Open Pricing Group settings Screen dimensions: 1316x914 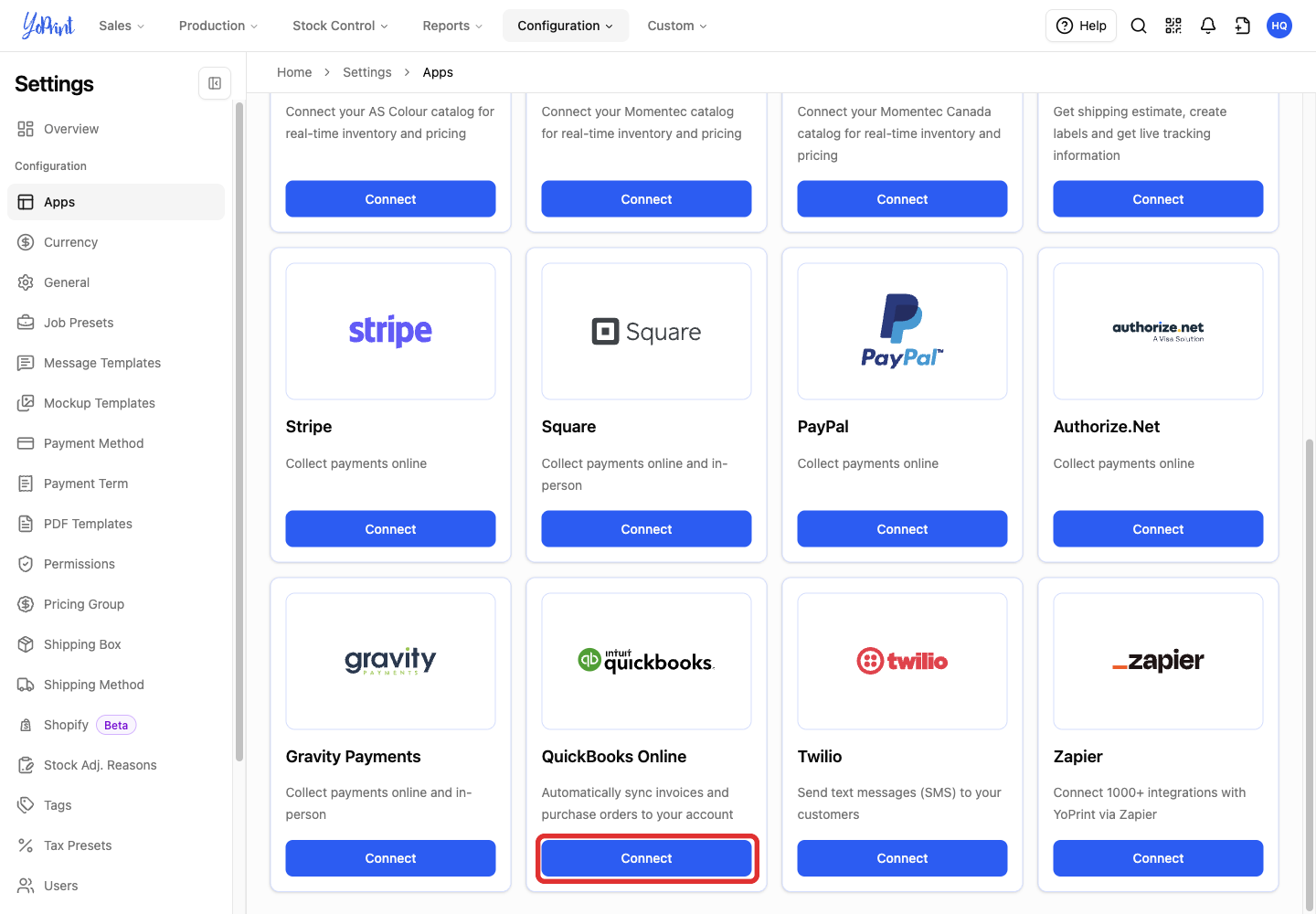point(116,604)
